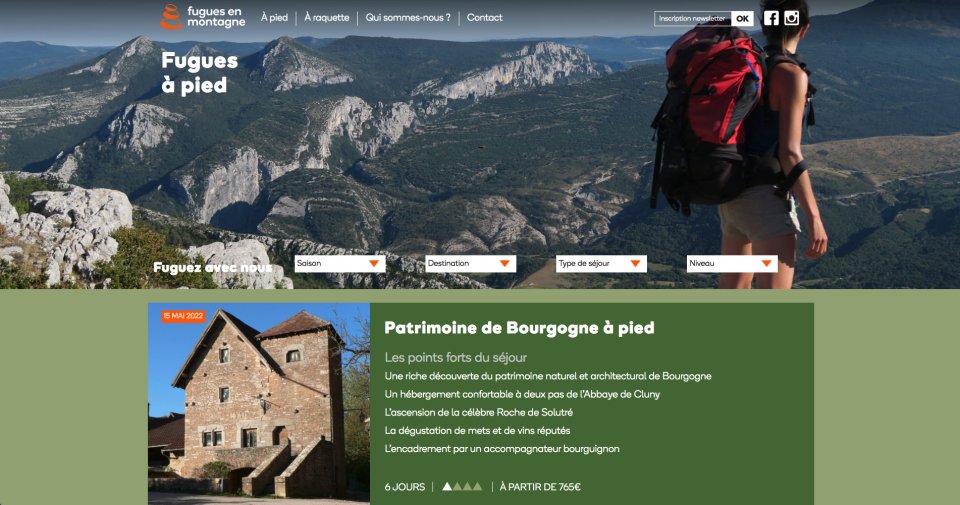Screen dimensions: 960x505
Task: Open the À pied menu item
Action: point(274,18)
